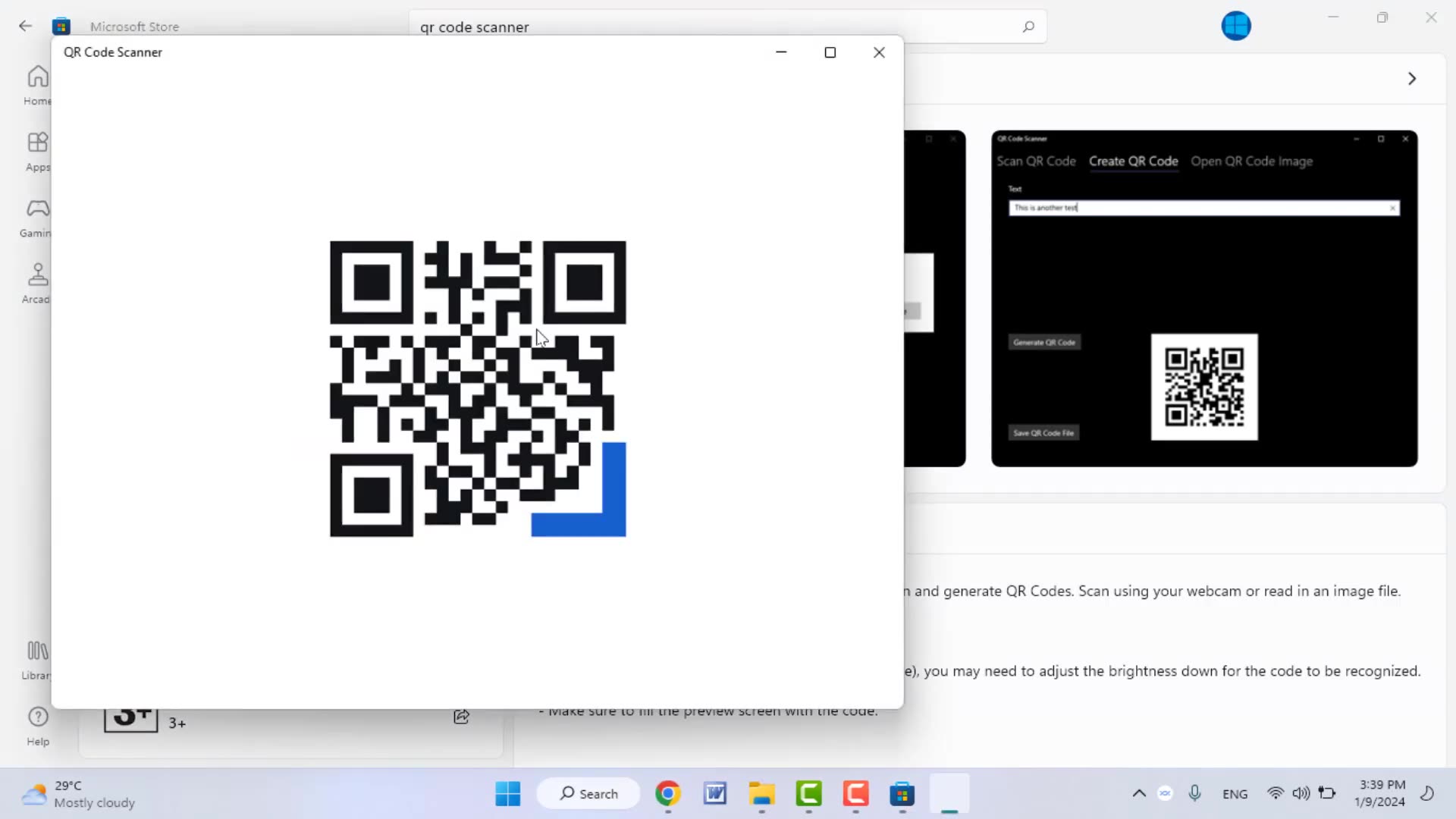Expand hidden icons in the system tray
Viewport: 1456px width, 819px height.
(x=1138, y=793)
